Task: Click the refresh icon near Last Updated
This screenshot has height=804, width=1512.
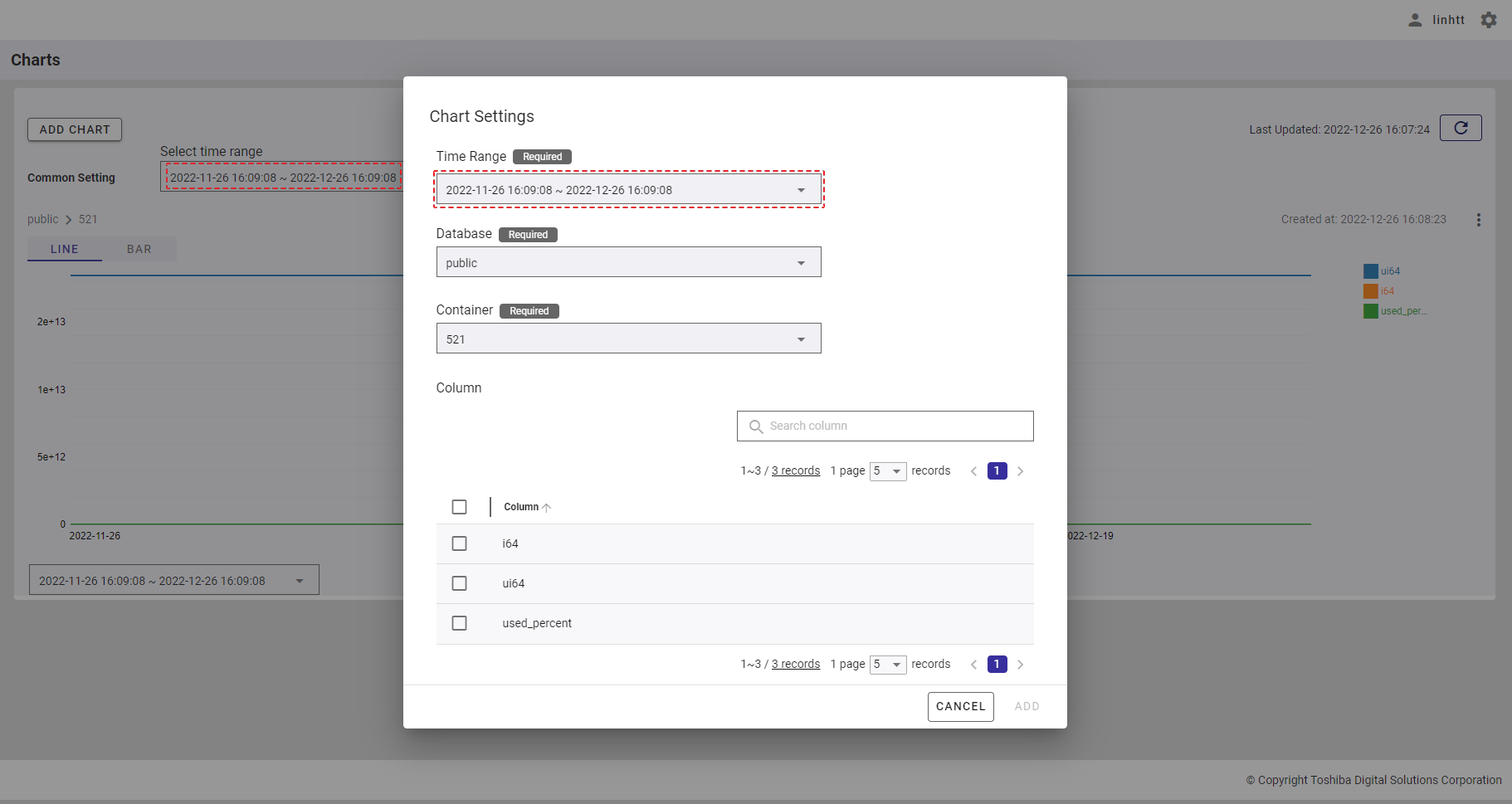Action: [1461, 128]
